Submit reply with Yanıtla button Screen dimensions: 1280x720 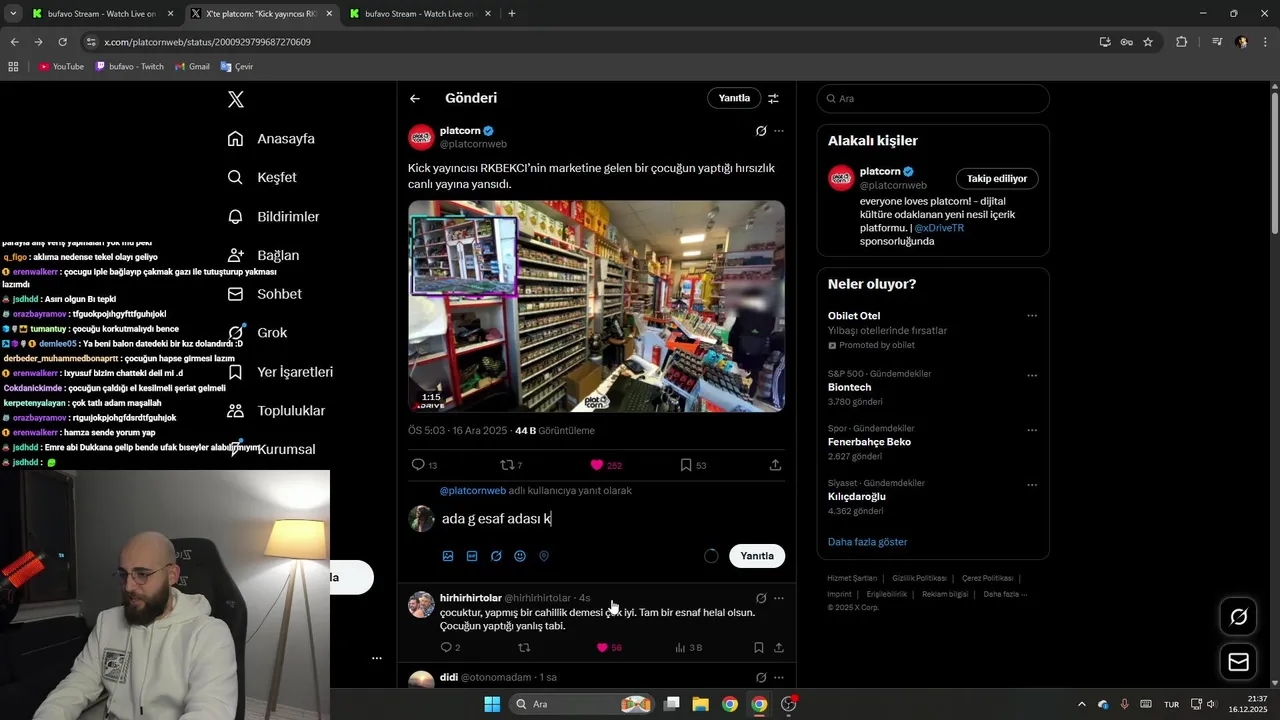[x=757, y=556]
